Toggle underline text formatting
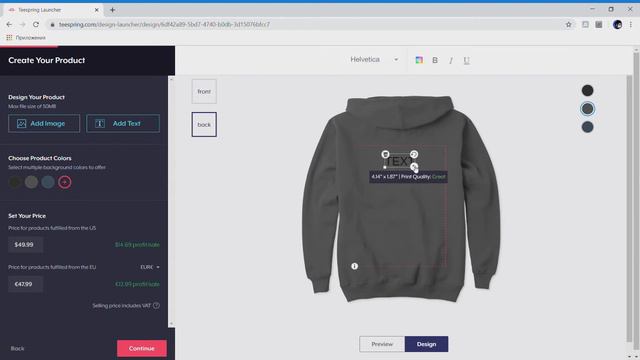Viewport: 640px width, 360px height. (467, 60)
